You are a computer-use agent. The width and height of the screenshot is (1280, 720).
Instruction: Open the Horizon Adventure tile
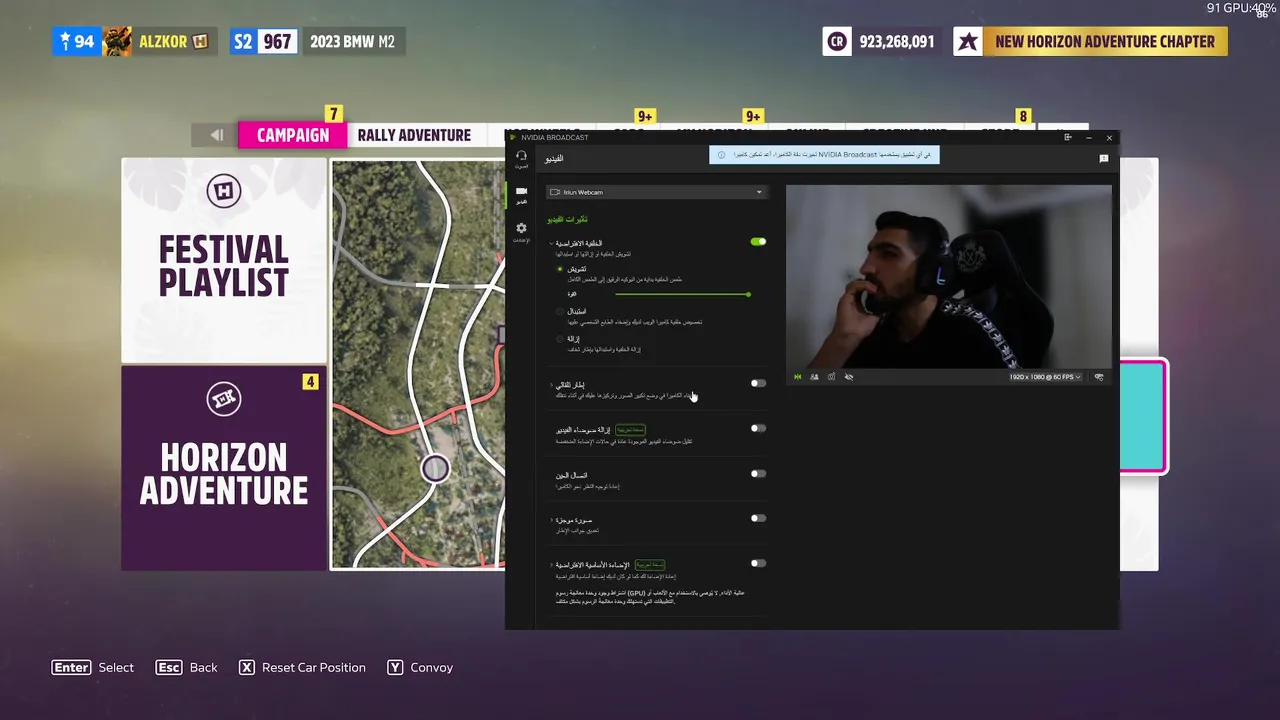[224, 468]
